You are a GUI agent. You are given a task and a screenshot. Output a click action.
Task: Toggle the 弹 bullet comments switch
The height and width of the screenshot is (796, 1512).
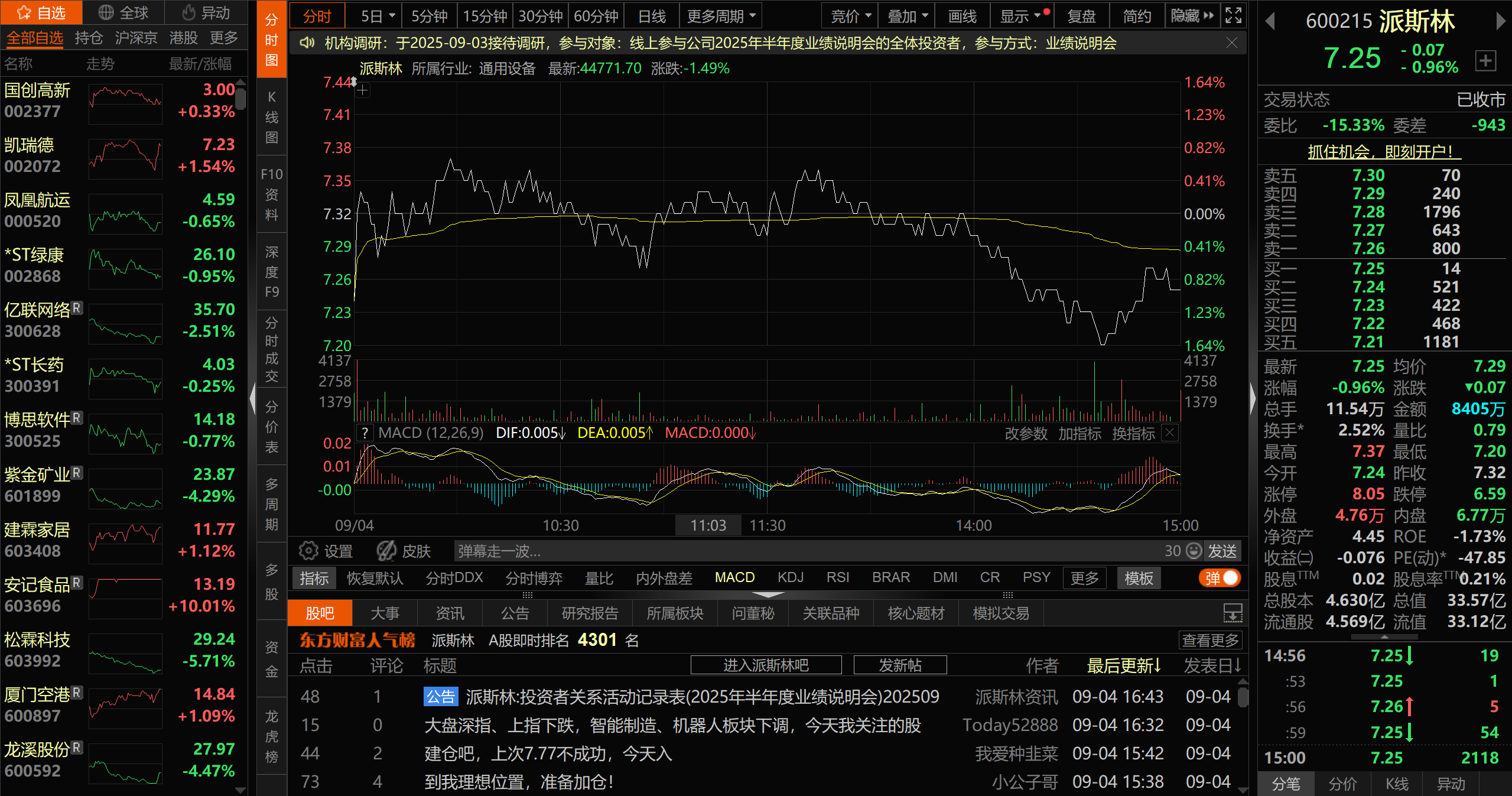pyautogui.click(x=1220, y=578)
